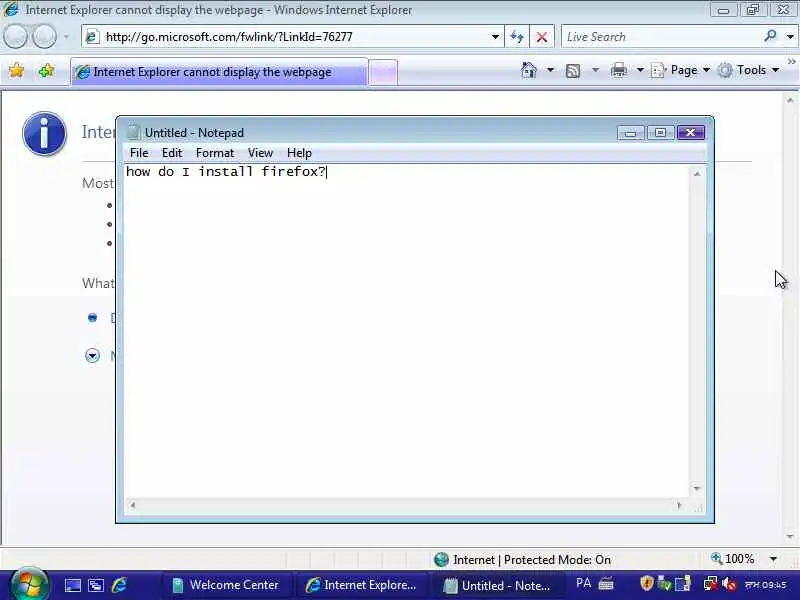Expand the address bar history dropdown

pos(495,37)
